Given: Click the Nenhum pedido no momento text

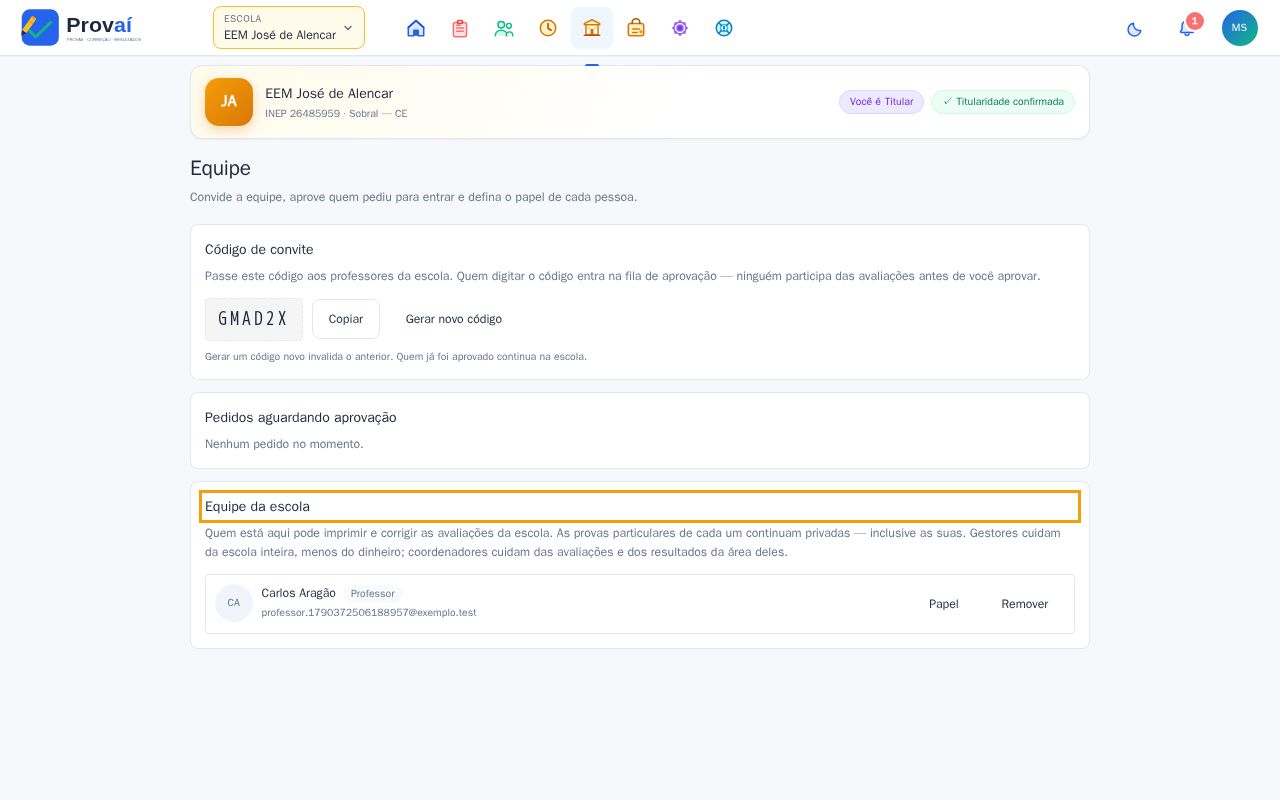Looking at the screenshot, I should pyautogui.click(x=284, y=444).
